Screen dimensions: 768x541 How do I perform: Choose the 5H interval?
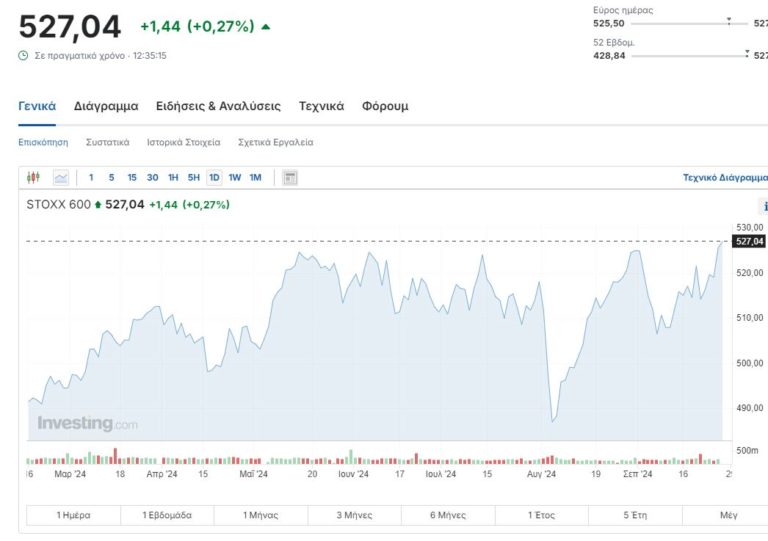coord(194,178)
